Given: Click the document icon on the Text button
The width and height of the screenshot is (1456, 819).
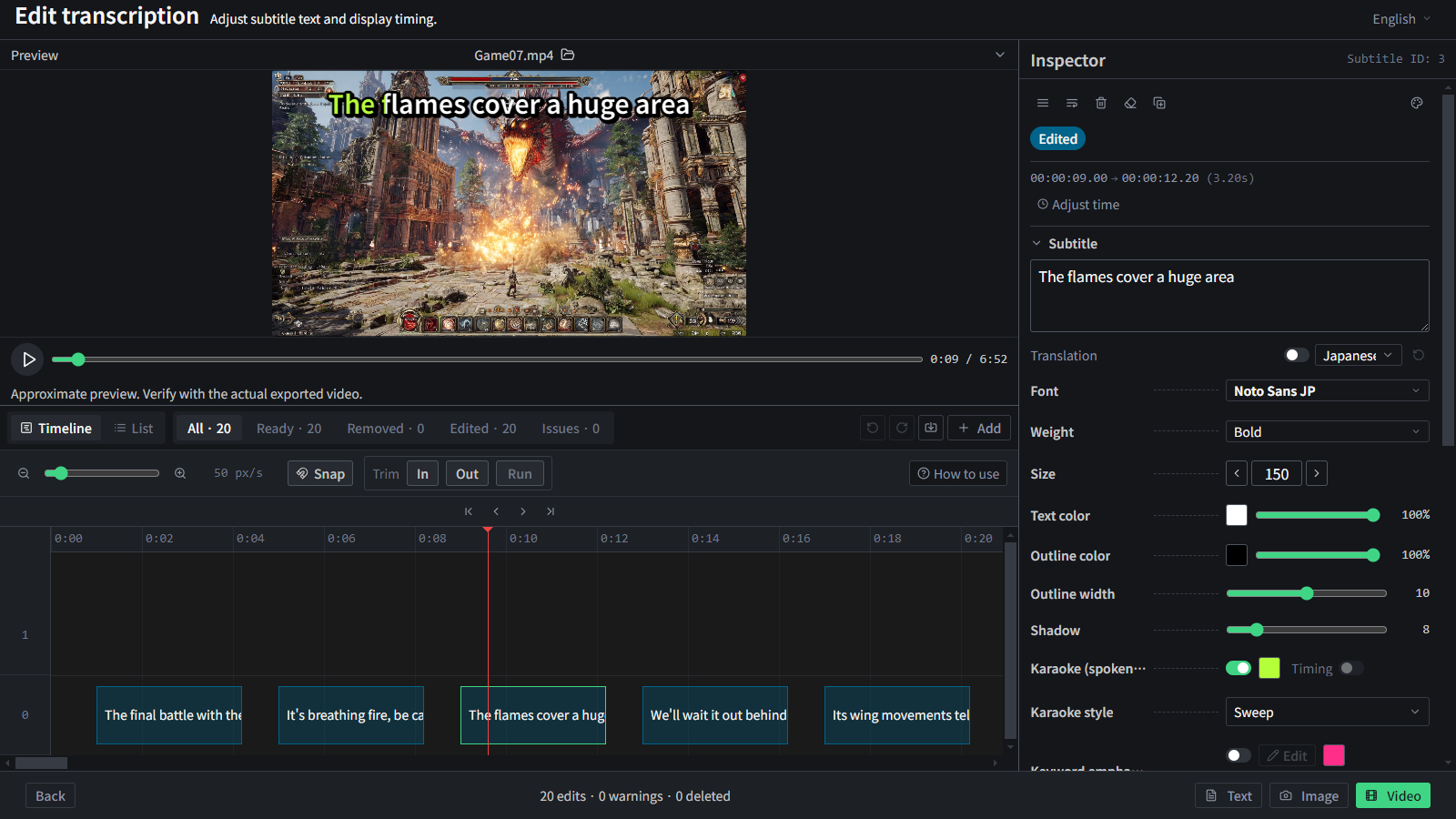Looking at the screenshot, I should 1211,795.
